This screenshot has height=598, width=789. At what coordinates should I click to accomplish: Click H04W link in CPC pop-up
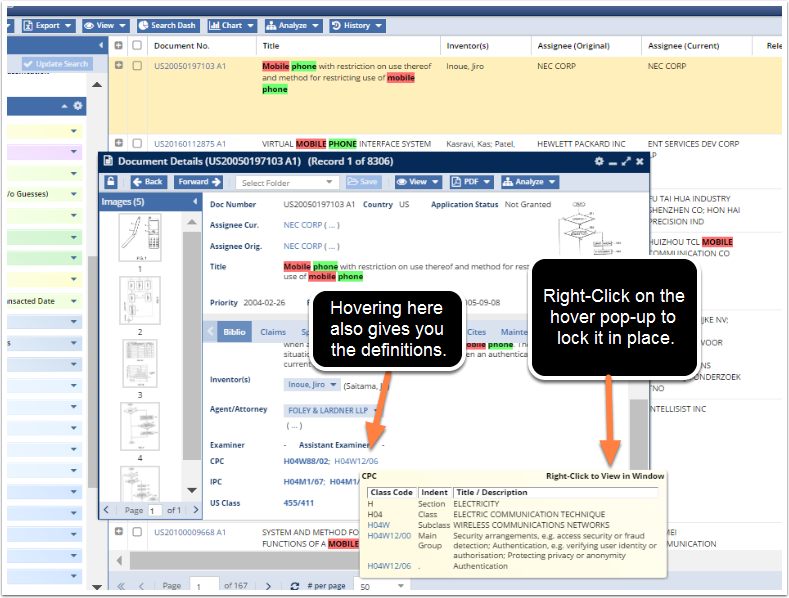tap(378, 525)
